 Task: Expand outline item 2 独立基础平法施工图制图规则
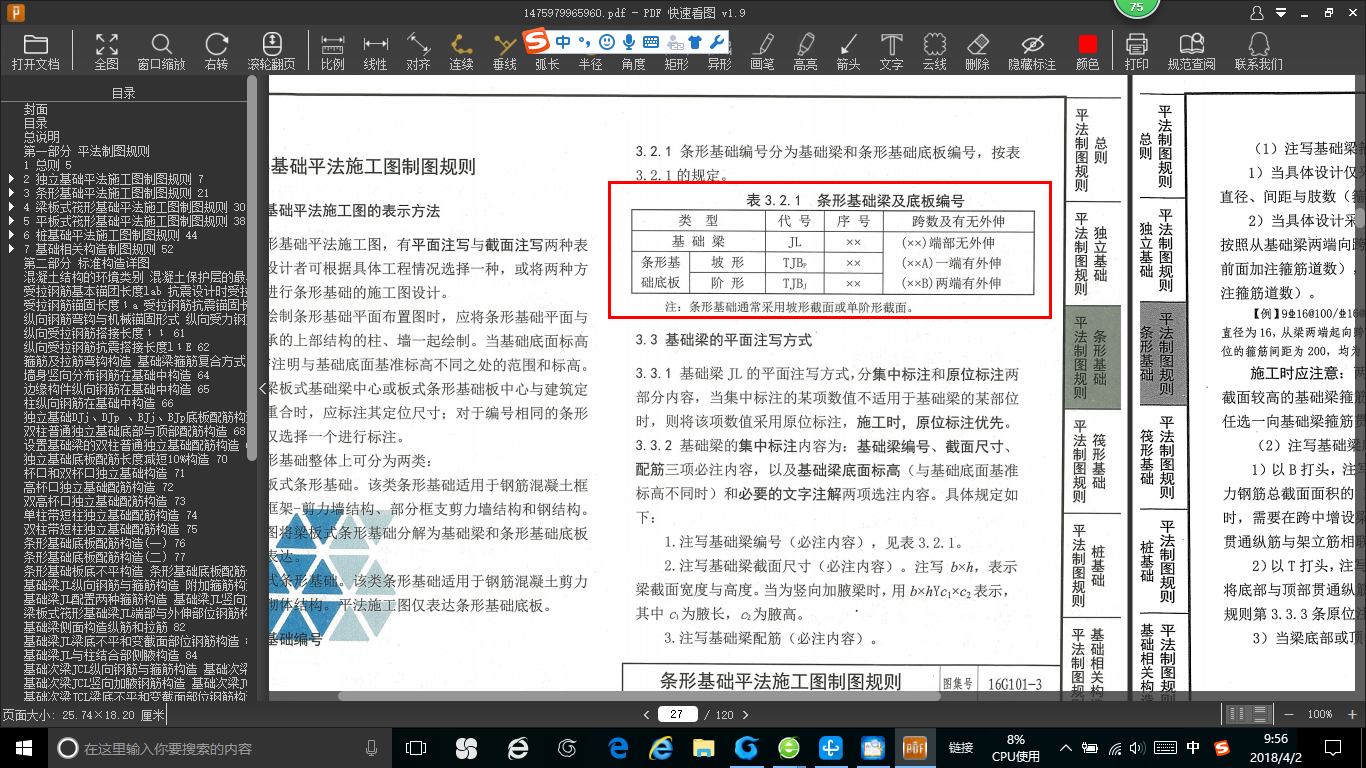(x=11, y=179)
